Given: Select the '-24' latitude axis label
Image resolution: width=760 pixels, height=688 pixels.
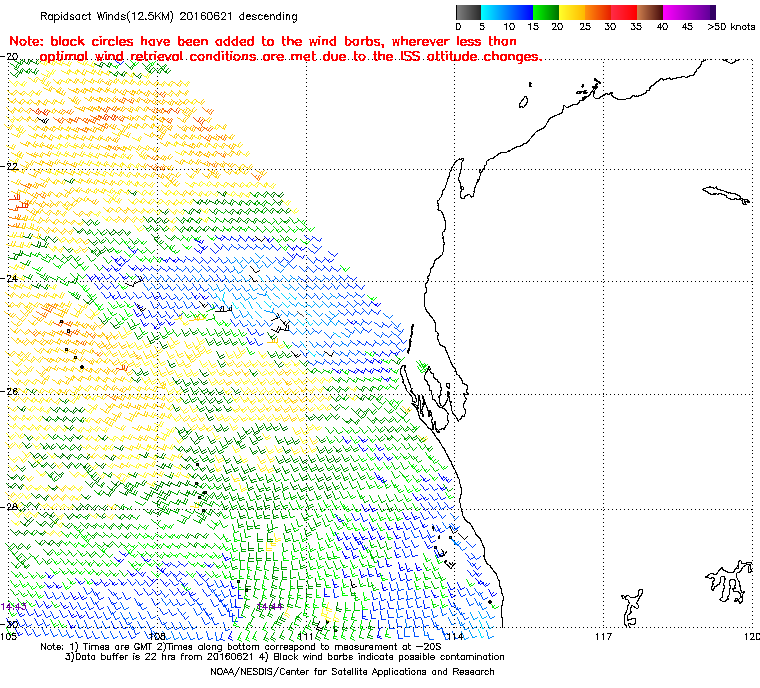Looking at the screenshot, I should point(10,278).
